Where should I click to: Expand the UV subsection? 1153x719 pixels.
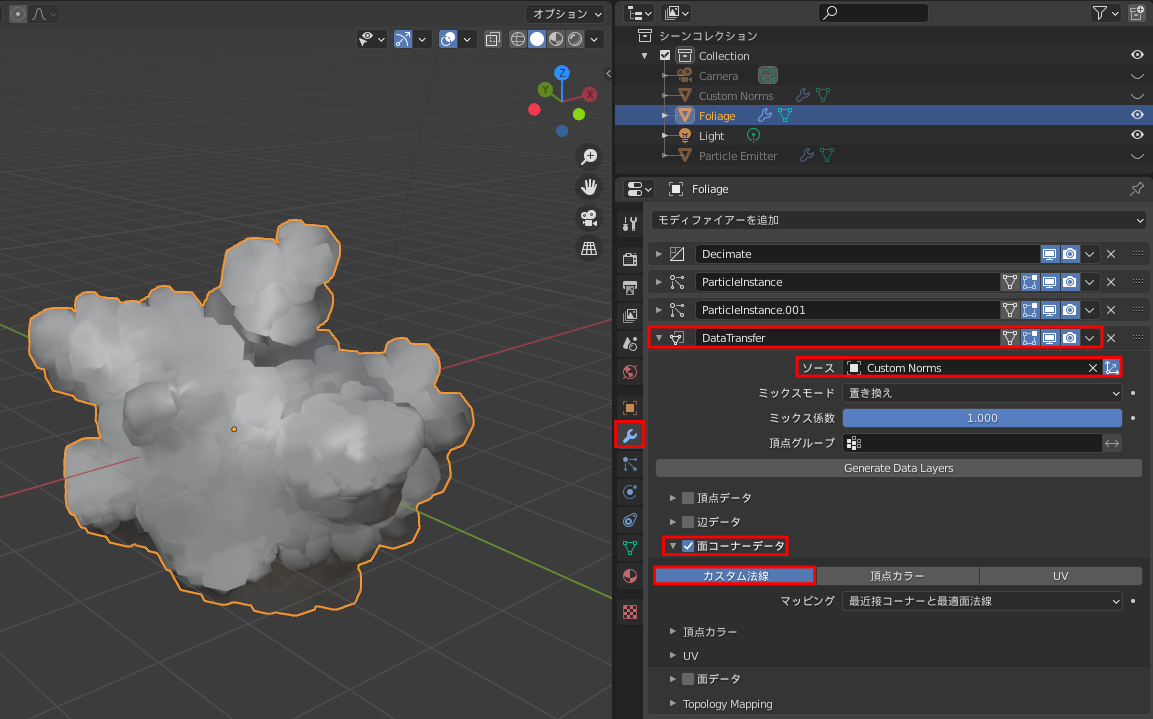673,656
